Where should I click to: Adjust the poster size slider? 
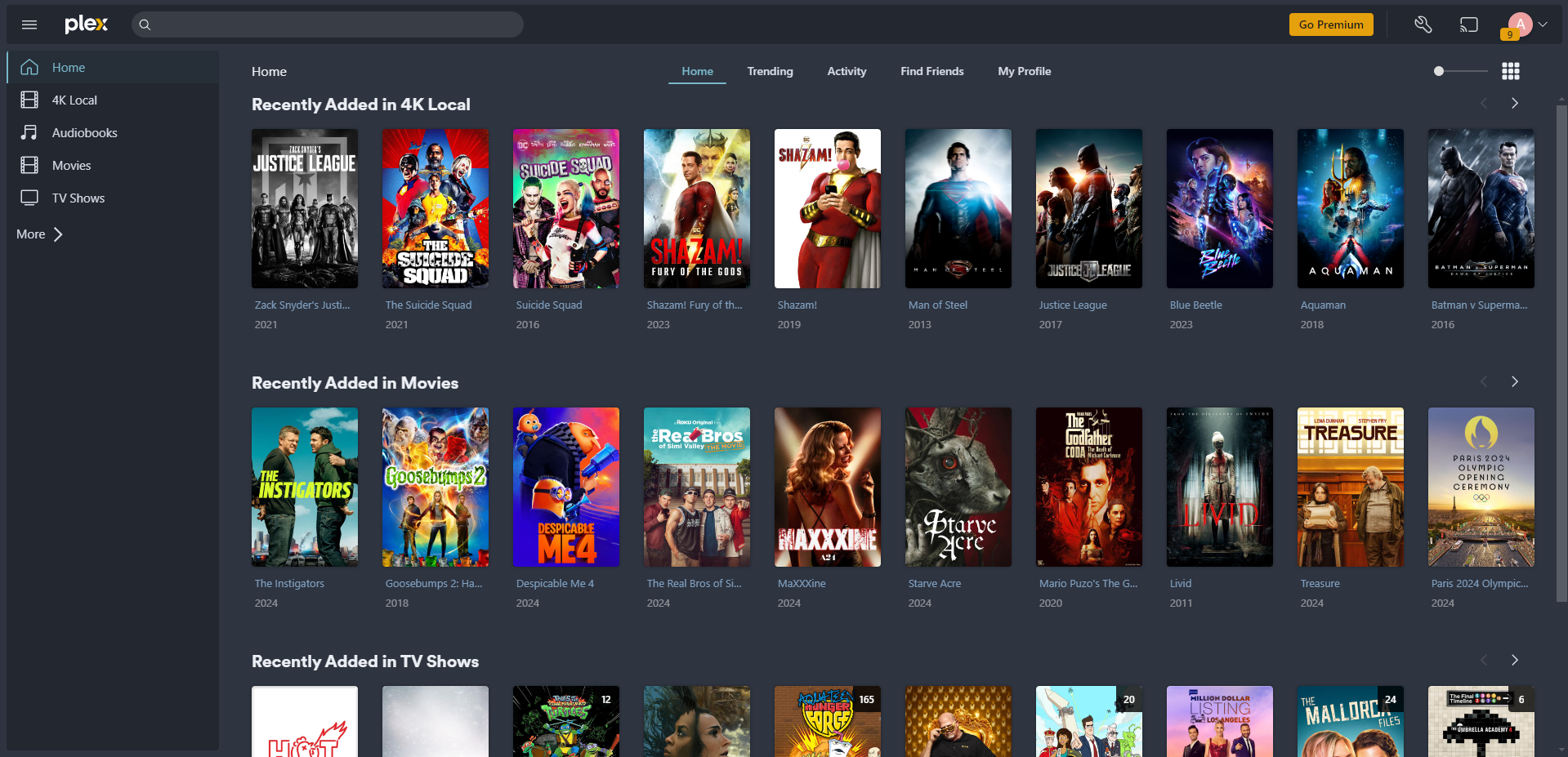click(x=1460, y=71)
